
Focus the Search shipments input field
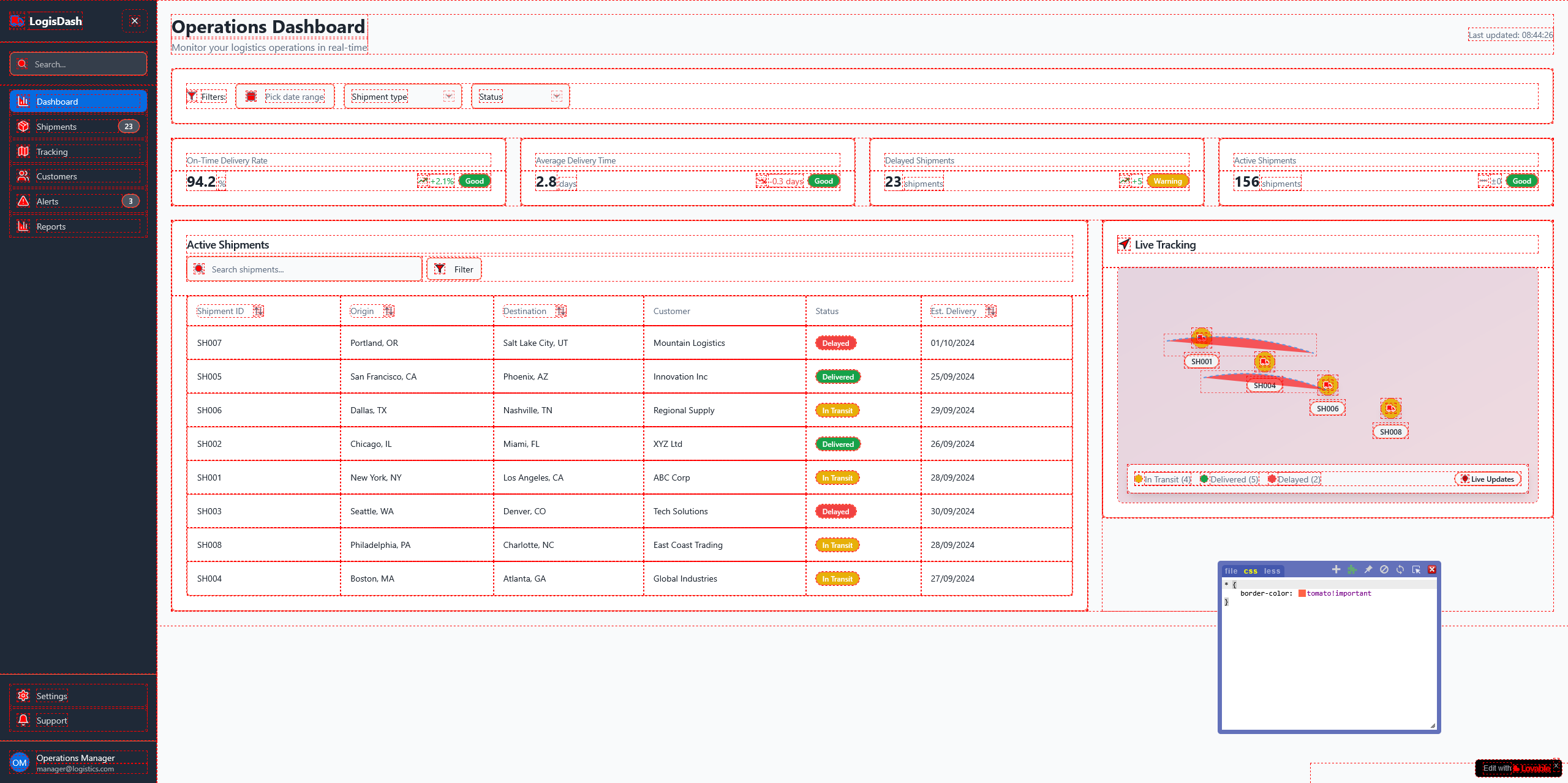tap(304, 269)
